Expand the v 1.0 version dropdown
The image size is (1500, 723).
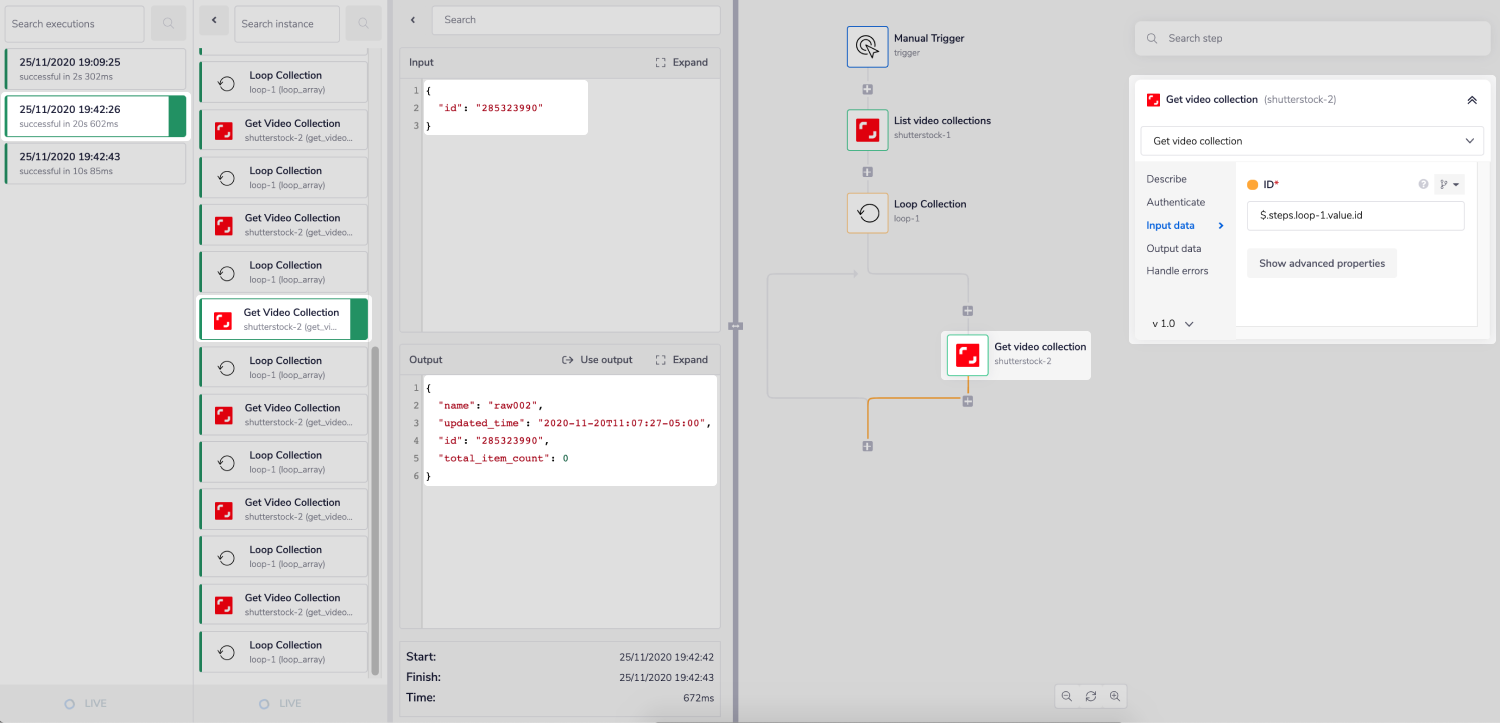pyautogui.click(x=1171, y=323)
